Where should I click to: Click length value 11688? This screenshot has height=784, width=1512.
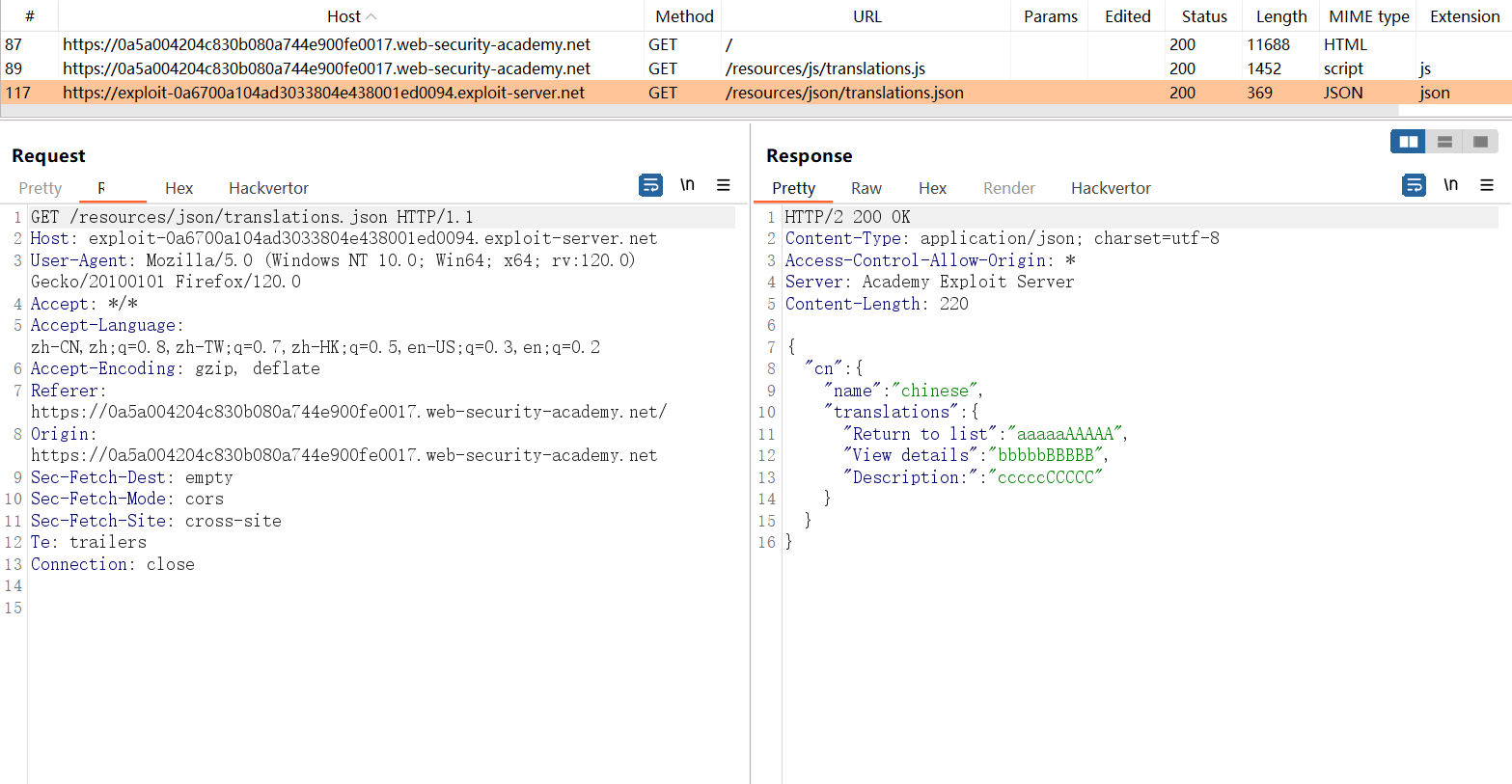(1268, 44)
